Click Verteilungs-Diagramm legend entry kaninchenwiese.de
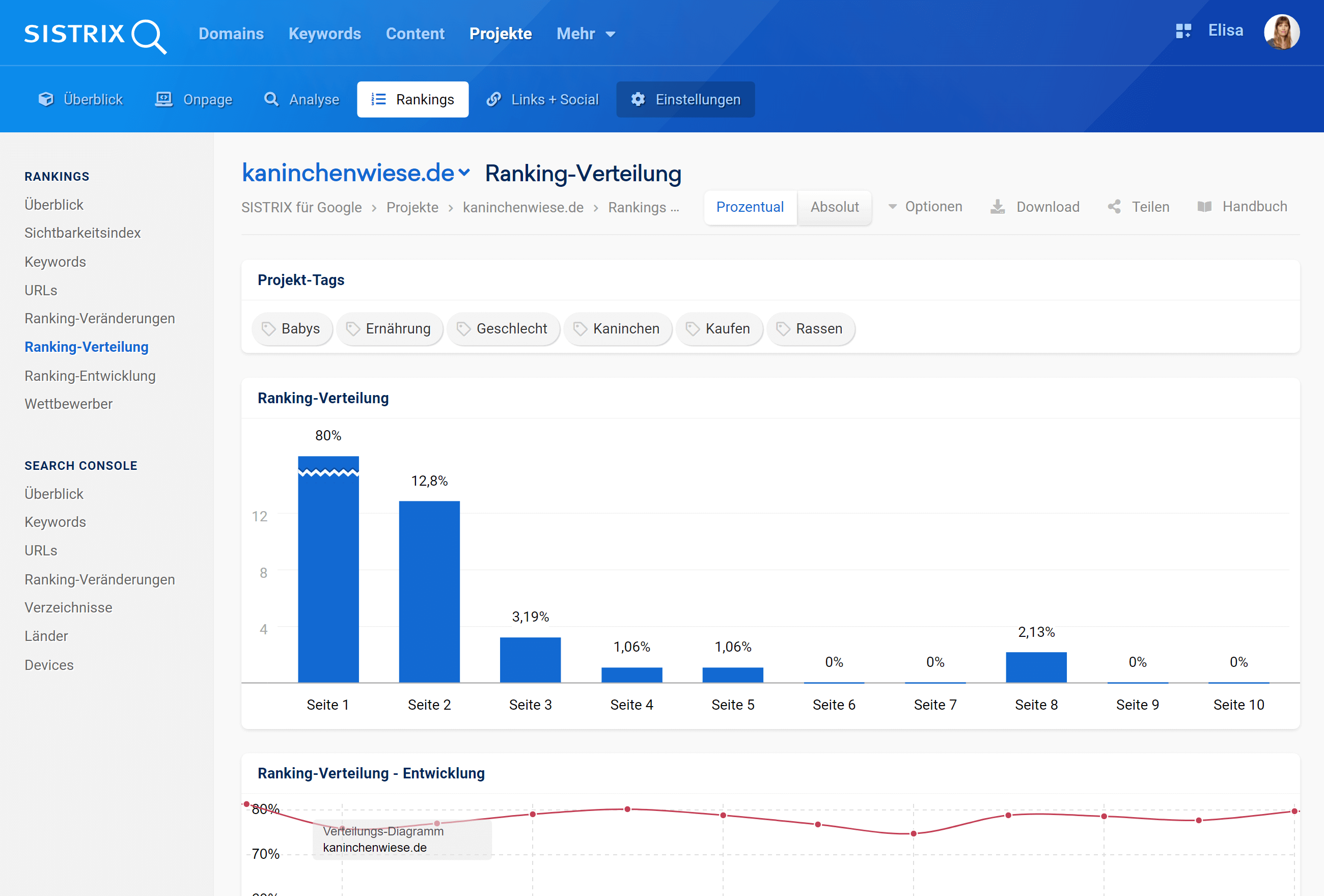The image size is (1324, 896). [375, 847]
